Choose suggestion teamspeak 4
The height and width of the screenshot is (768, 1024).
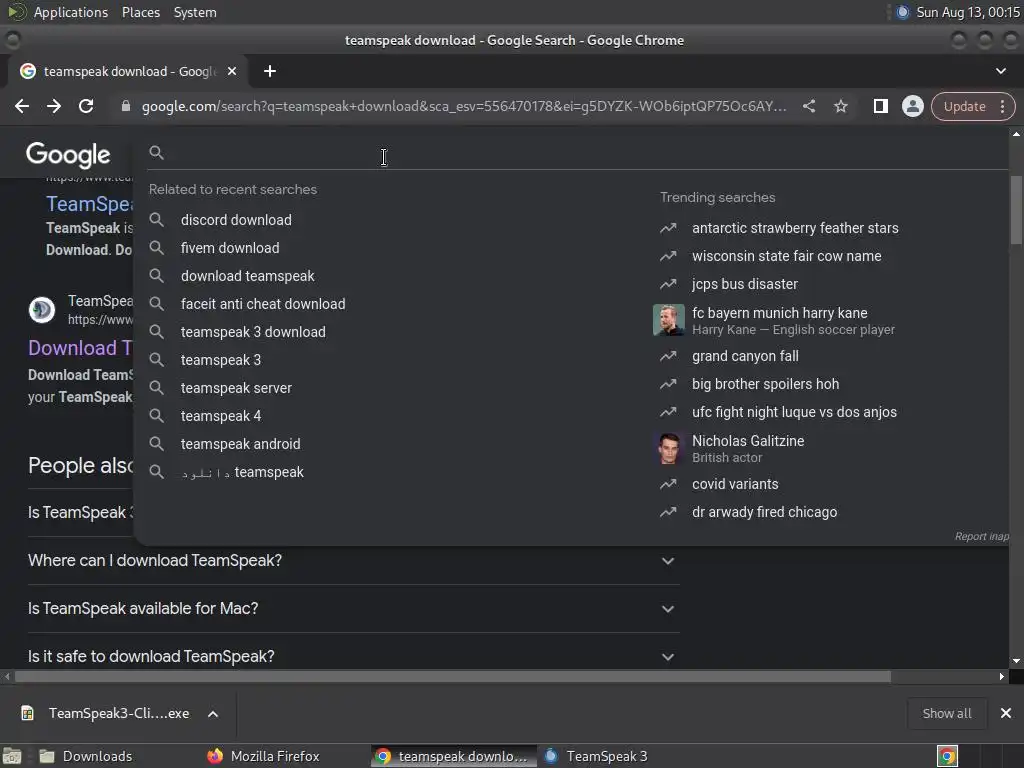coord(221,417)
